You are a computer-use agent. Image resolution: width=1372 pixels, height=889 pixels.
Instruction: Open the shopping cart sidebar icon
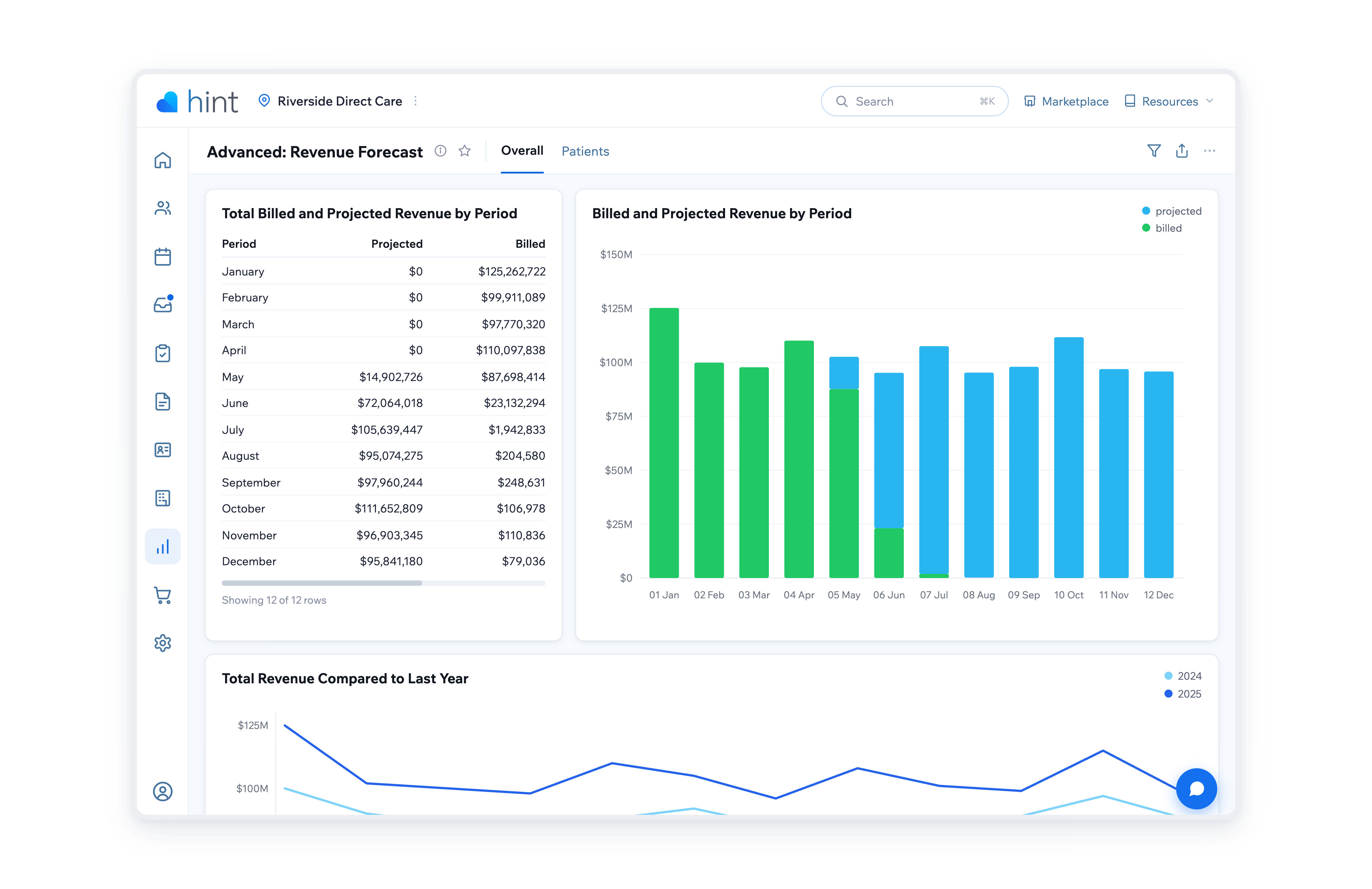[x=162, y=595]
